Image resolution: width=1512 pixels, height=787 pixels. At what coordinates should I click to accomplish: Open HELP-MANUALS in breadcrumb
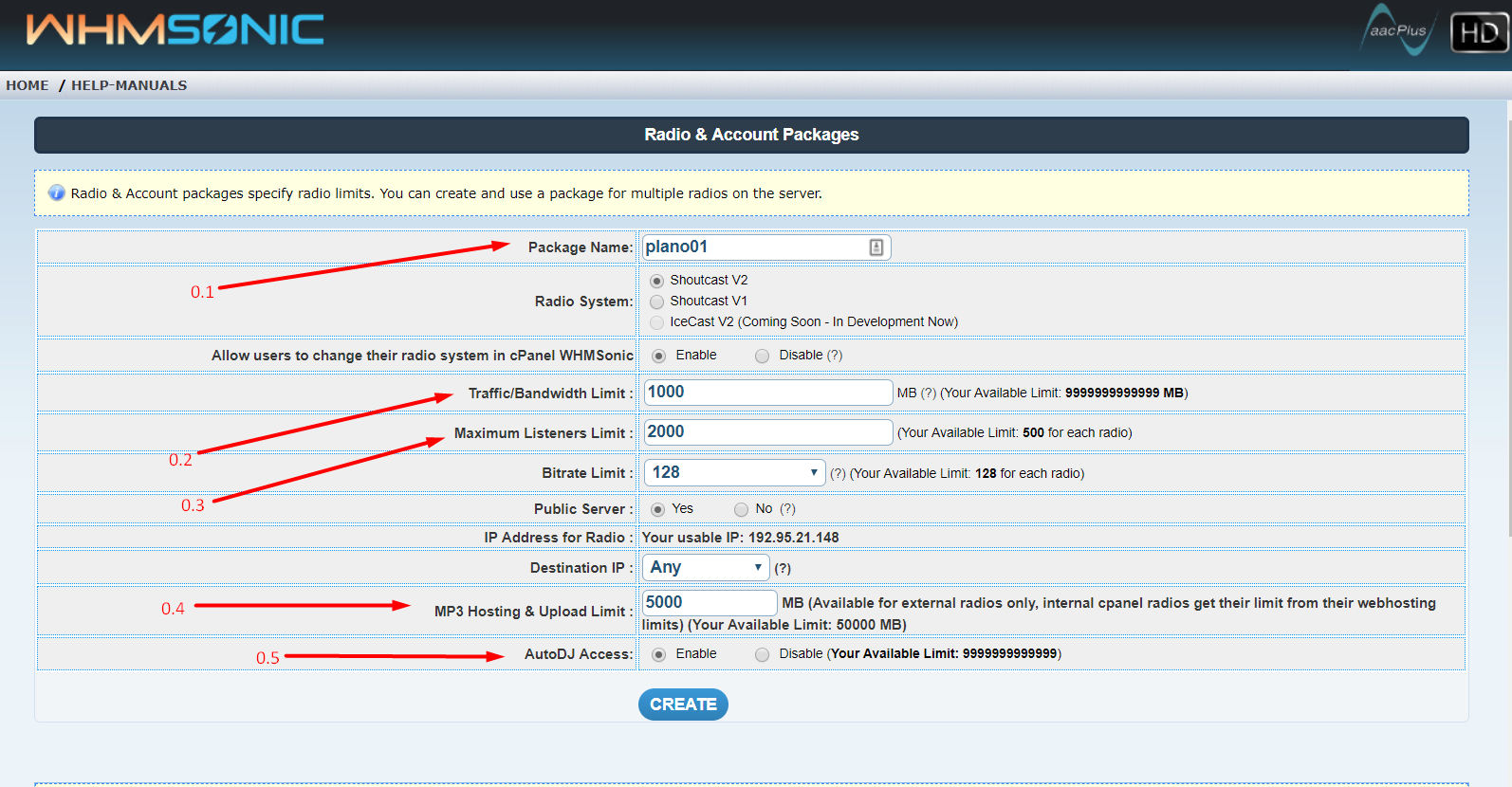[129, 85]
